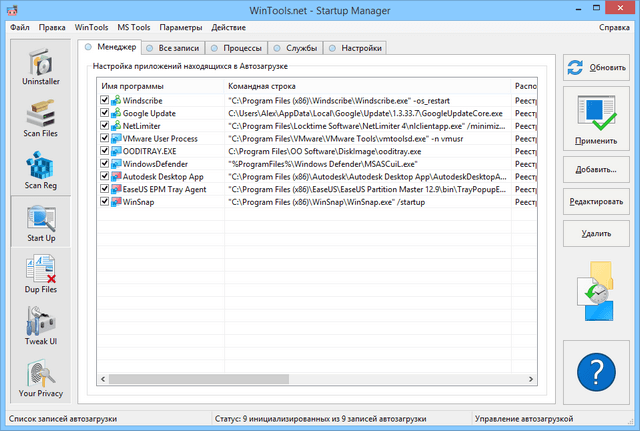The image size is (640, 431).
Task: Click the Google Update entry icon
Action: [x=116, y=113]
